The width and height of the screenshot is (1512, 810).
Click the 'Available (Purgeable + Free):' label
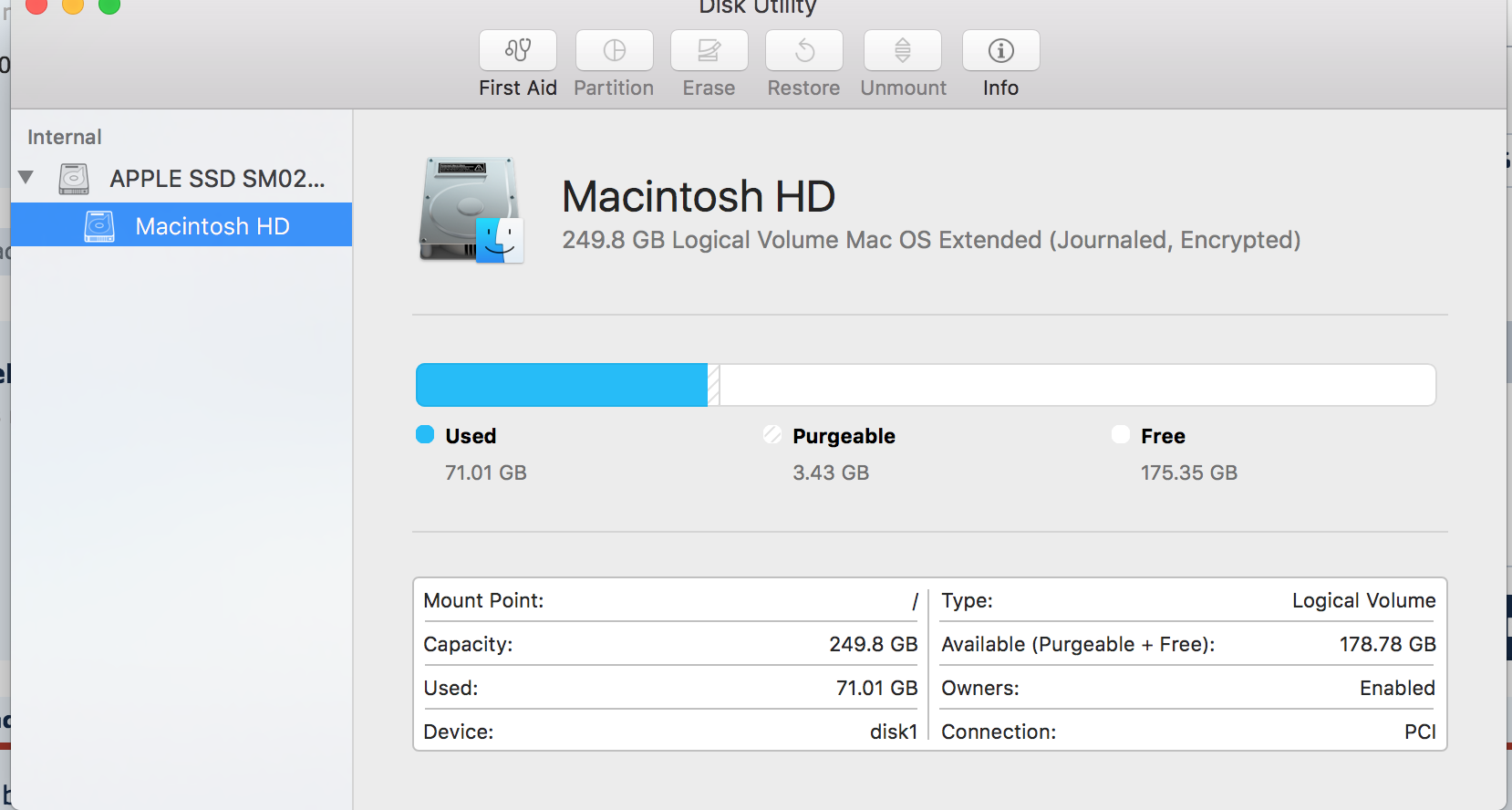[x=1078, y=644]
